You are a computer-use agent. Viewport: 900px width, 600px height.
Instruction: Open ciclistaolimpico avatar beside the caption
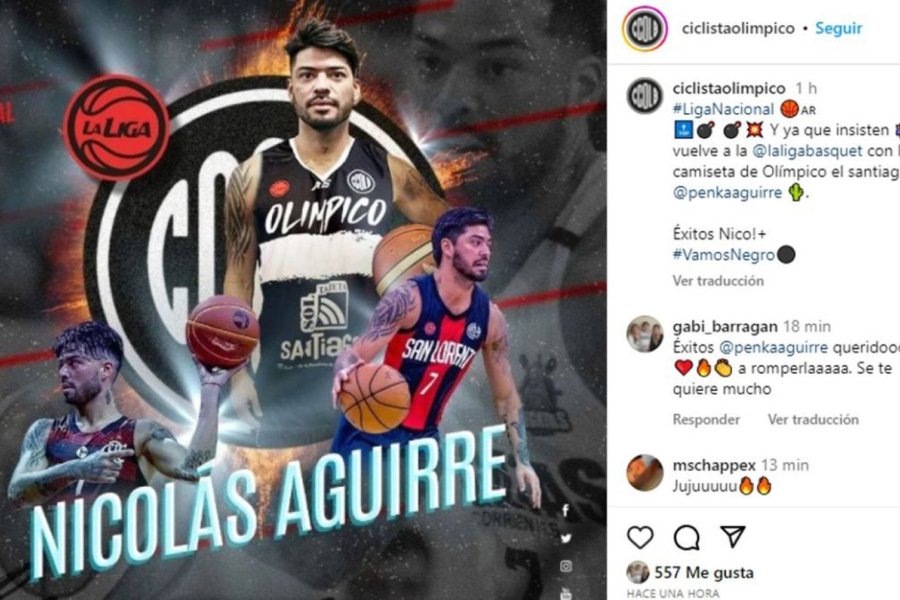645,96
